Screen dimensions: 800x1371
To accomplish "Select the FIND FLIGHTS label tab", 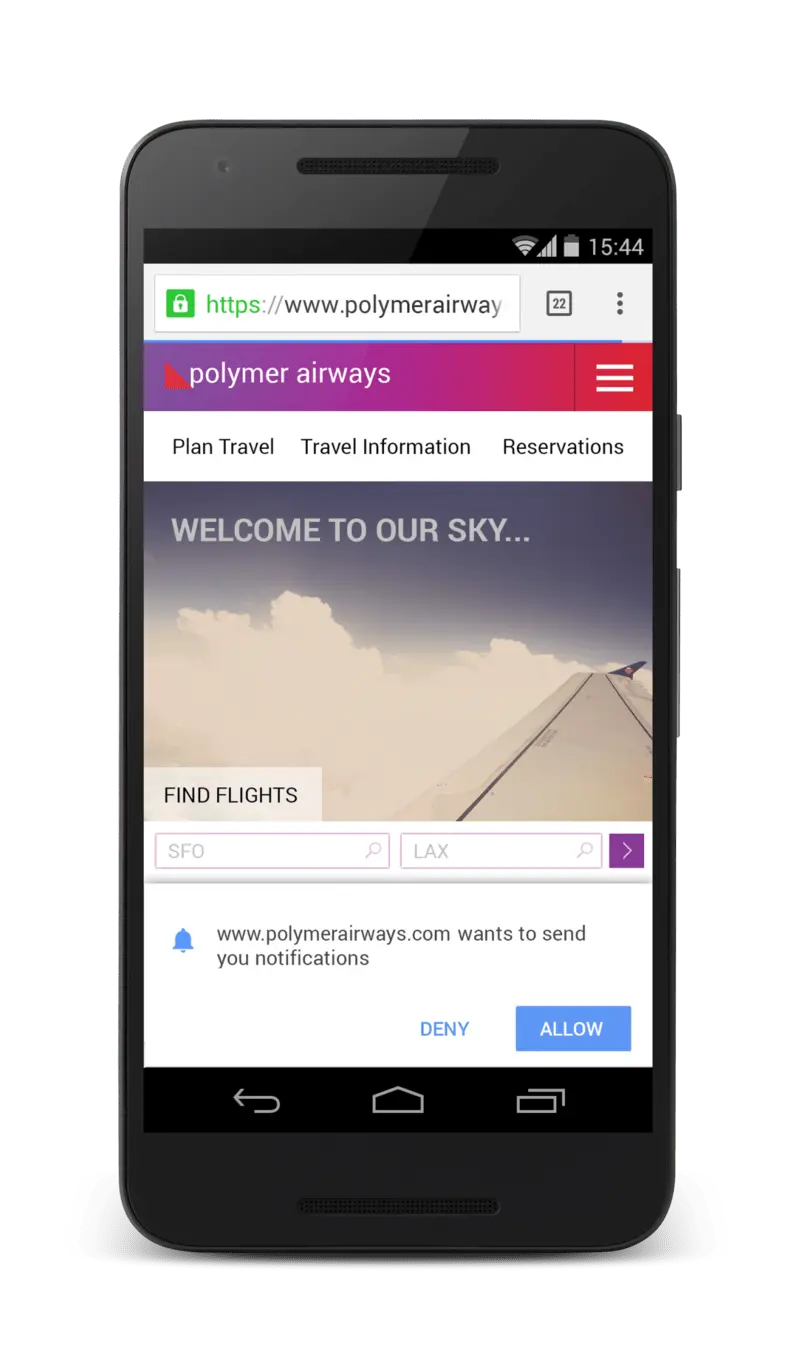I will pos(232,795).
